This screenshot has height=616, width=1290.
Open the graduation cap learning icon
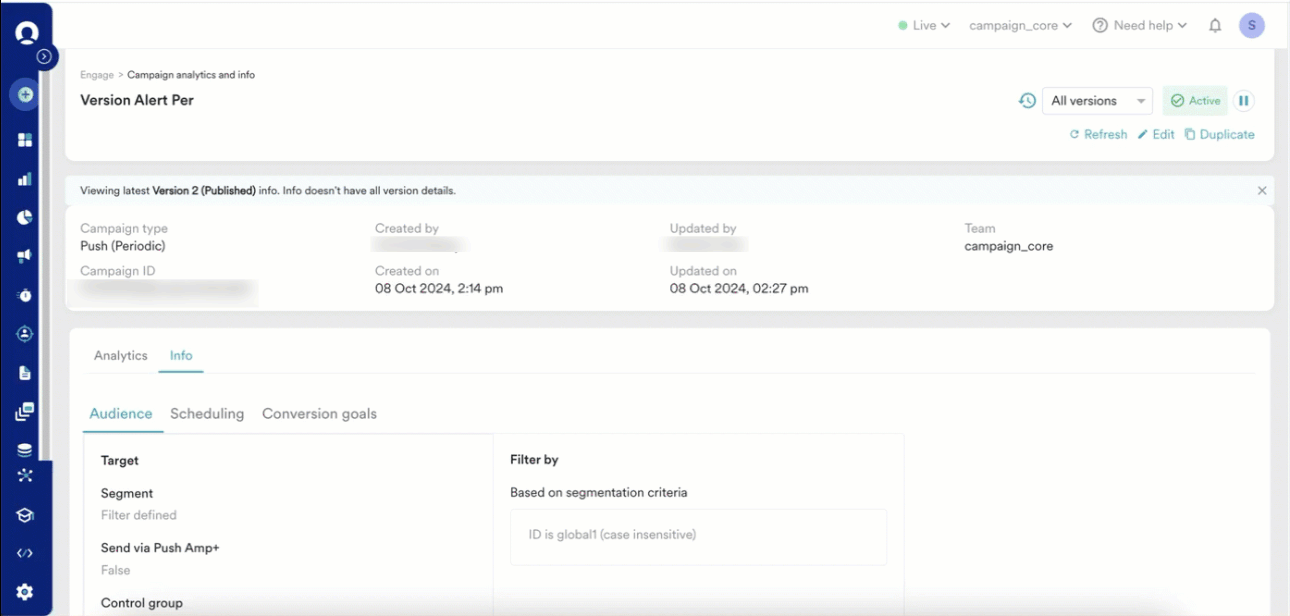[25, 515]
